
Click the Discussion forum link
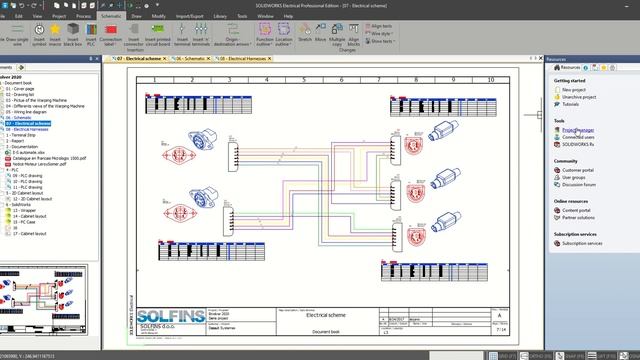pos(579,184)
